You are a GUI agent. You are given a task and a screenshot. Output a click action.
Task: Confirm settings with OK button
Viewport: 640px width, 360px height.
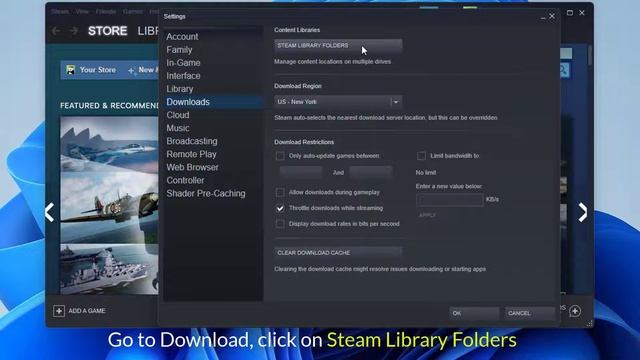pyautogui.click(x=474, y=313)
